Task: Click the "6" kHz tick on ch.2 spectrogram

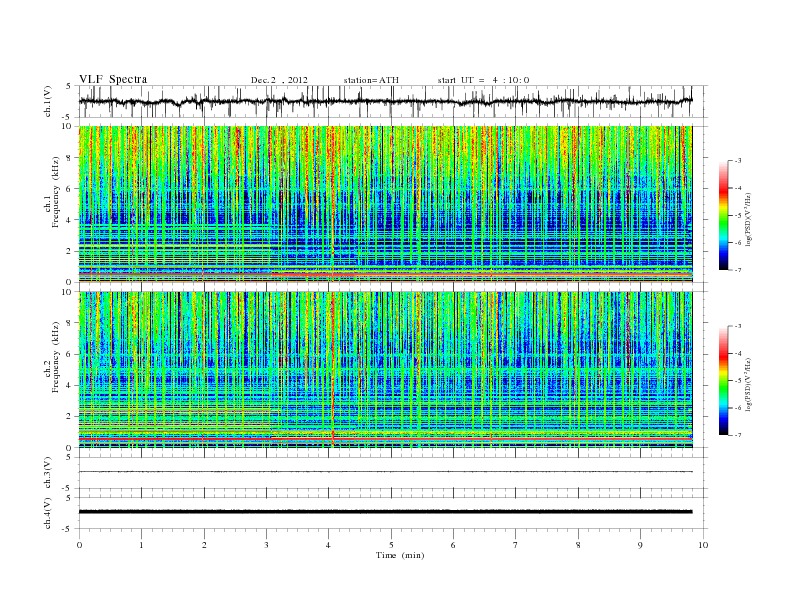Action: point(70,354)
